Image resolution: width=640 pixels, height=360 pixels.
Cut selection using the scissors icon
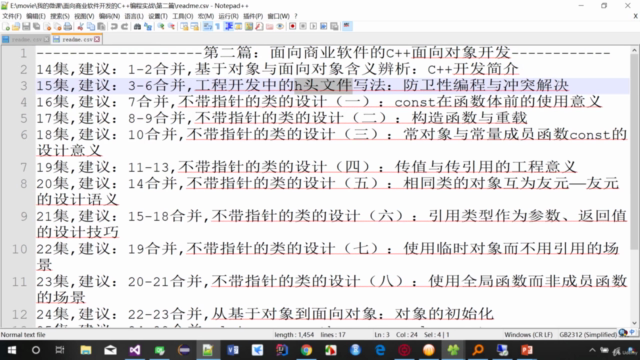click(x=80, y=27)
